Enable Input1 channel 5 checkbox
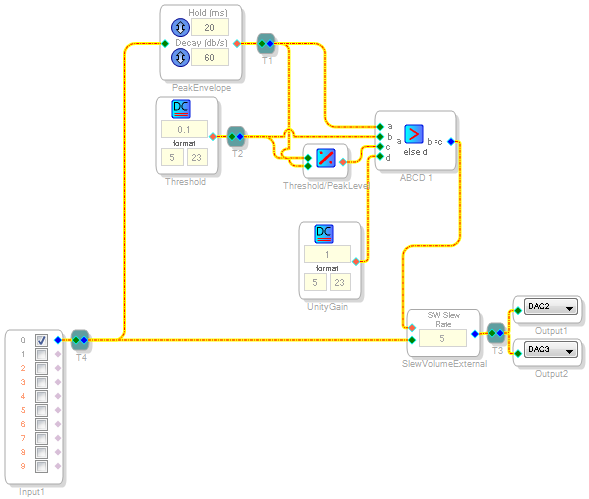This screenshot has width=589, height=499. [x=41, y=410]
